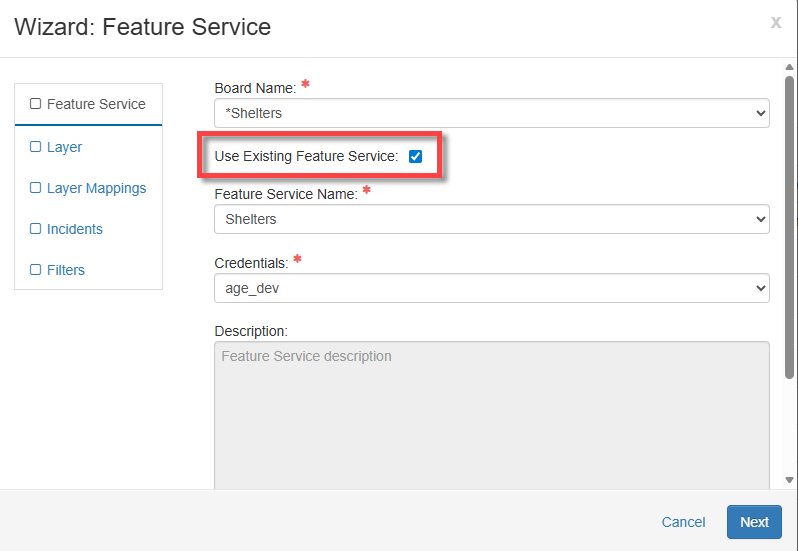Open the Credentials dropdown showing age_dev

coord(491,288)
